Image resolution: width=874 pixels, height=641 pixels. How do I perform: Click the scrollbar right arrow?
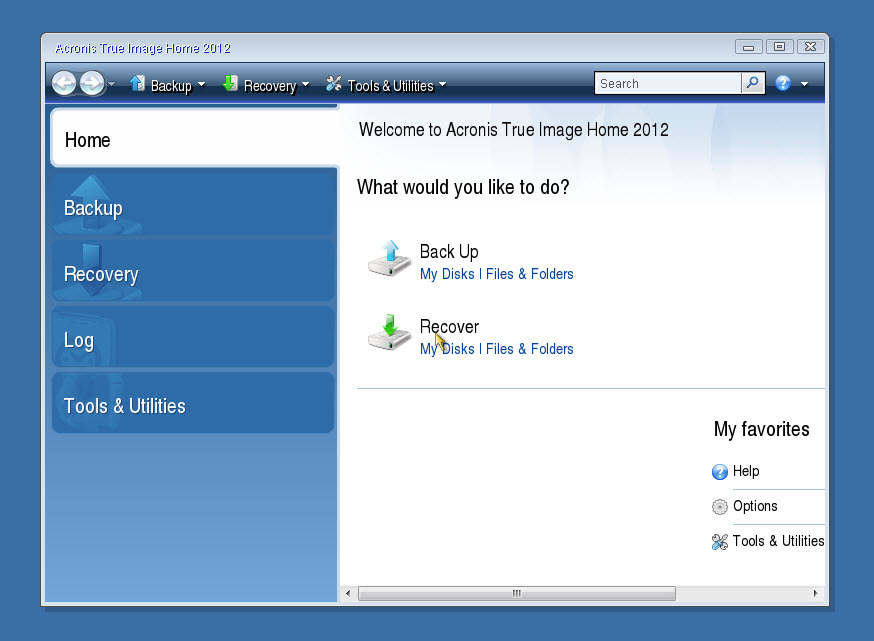(815, 593)
